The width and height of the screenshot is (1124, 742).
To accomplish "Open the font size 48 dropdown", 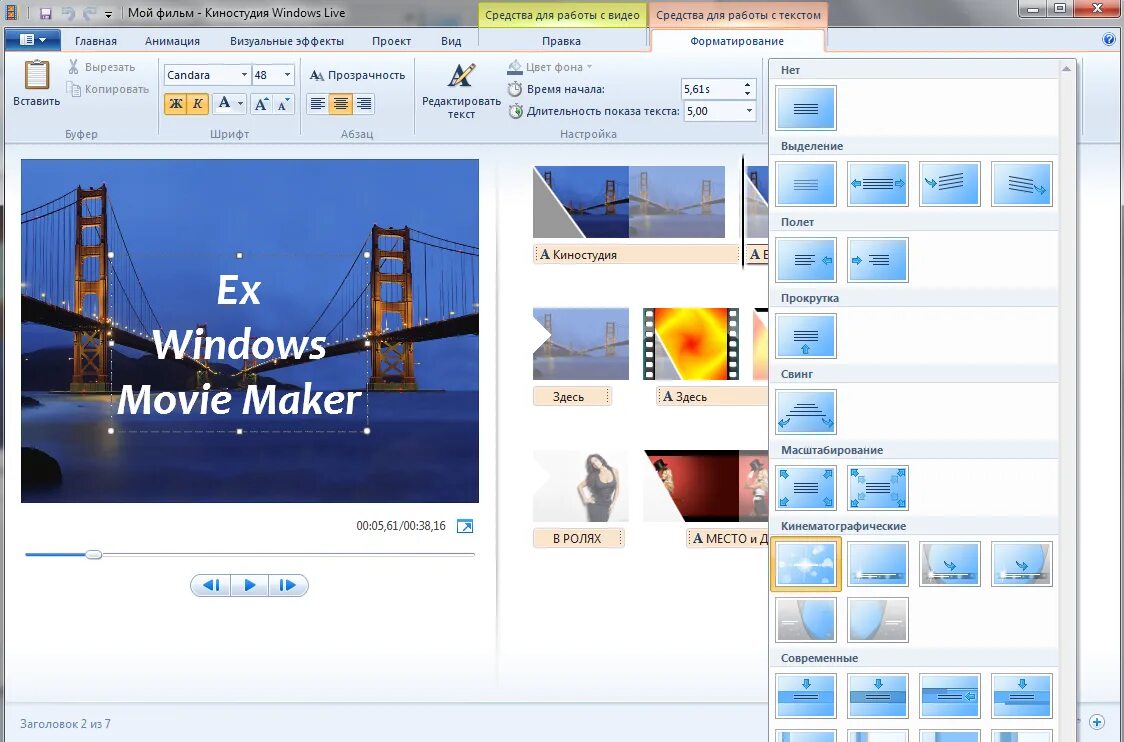I will [287, 75].
